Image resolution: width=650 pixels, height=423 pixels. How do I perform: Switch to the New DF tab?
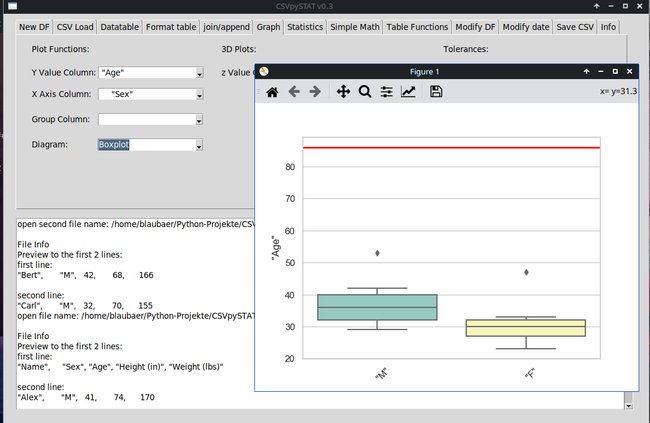coord(34,27)
